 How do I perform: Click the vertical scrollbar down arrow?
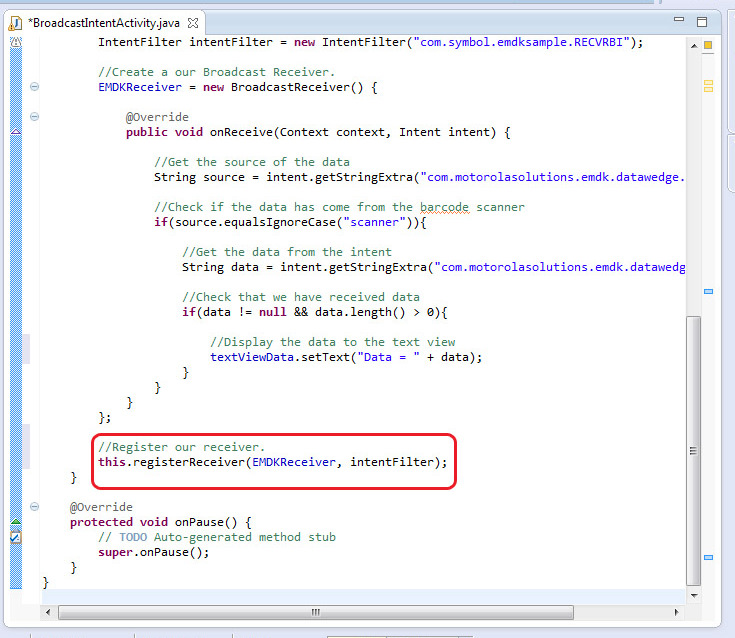pos(693,593)
